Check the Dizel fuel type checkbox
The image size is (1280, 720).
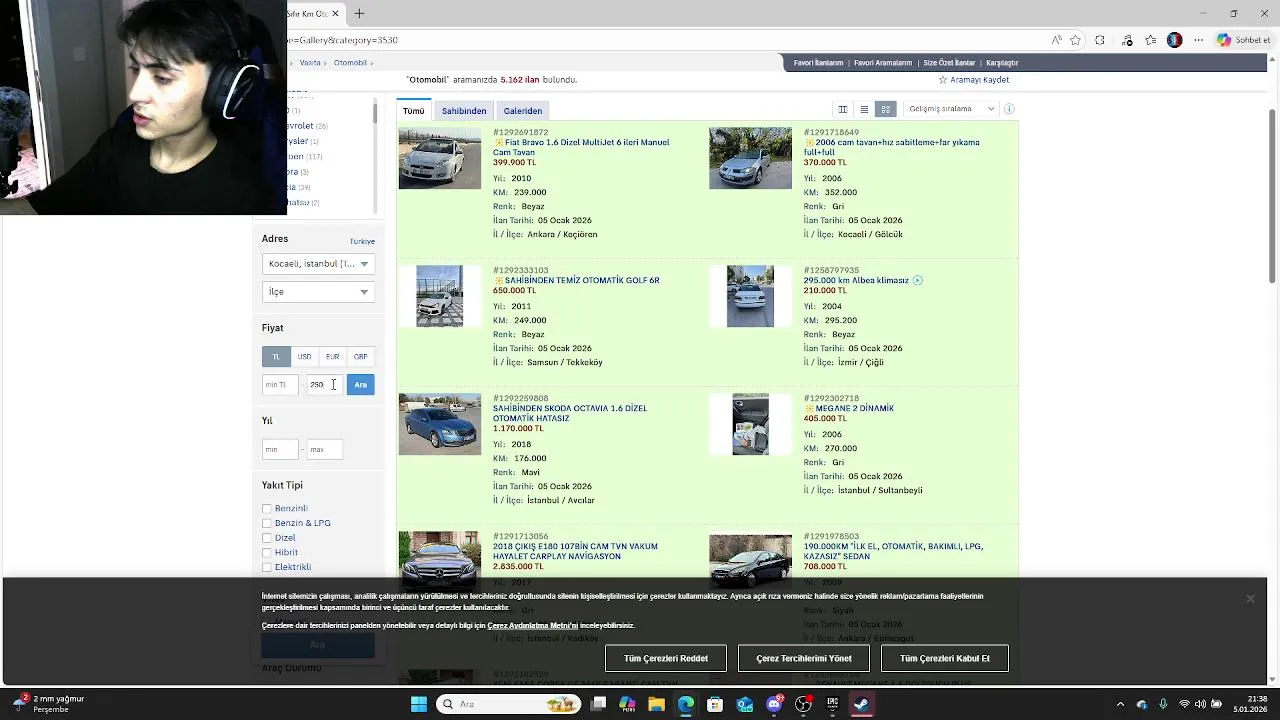tap(267, 538)
